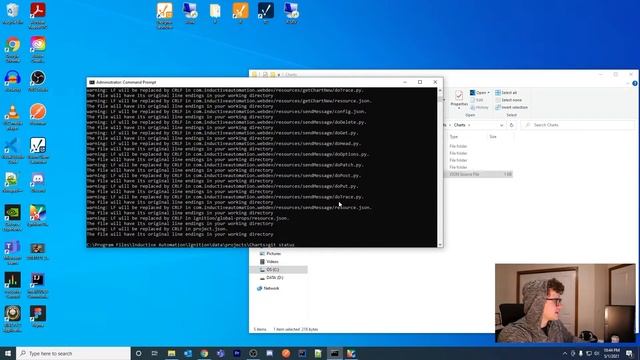Click Select none in the Explorer ribbon

pyautogui.click(x=509, y=100)
